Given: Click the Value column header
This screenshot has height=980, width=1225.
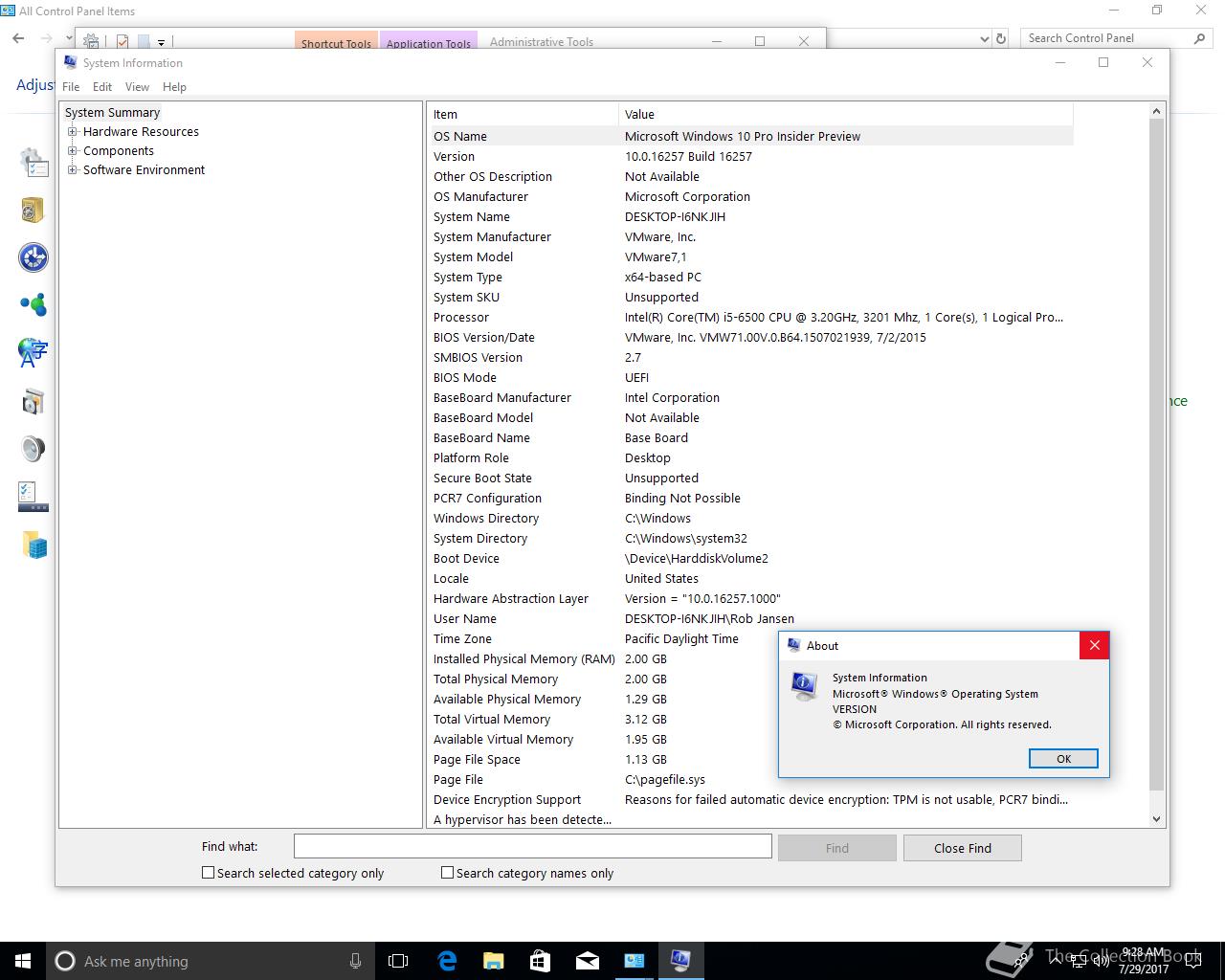Looking at the screenshot, I should 846,114.
